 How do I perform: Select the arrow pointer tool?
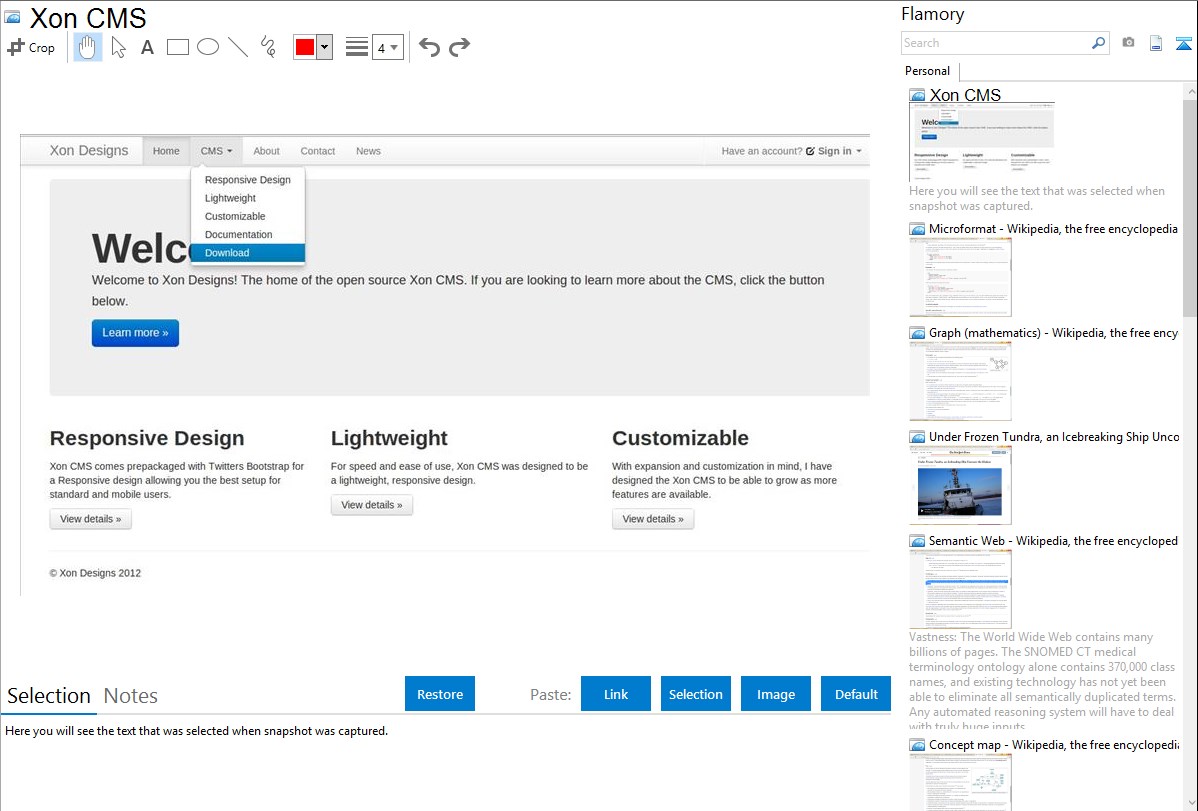click(118, 47)
